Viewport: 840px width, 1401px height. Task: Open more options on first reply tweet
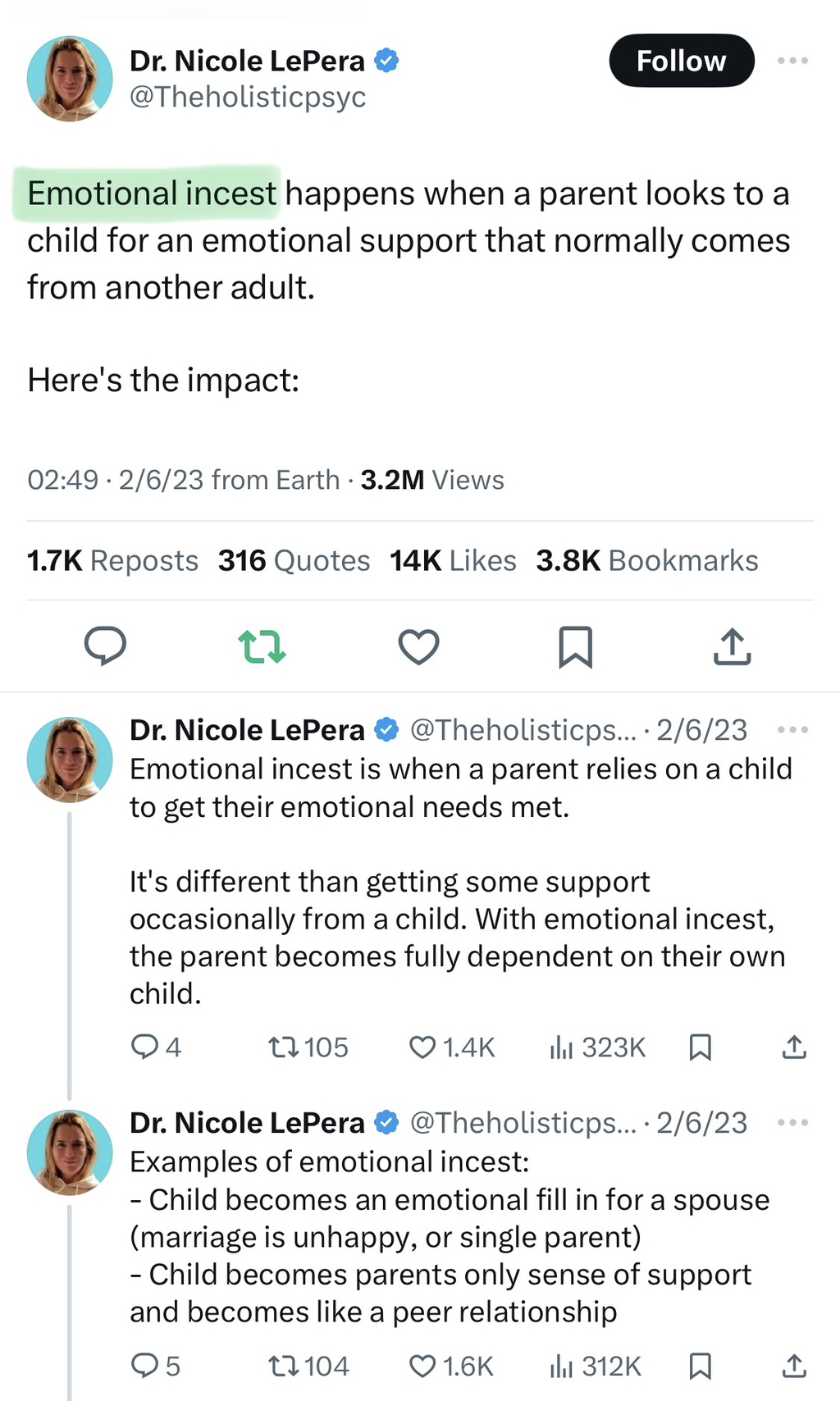(792, 729)
